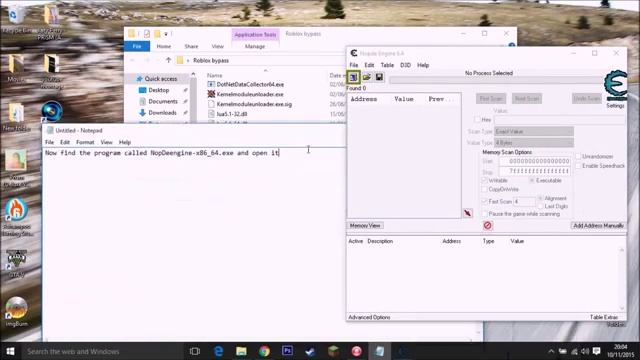640x360 pixels.
Task: Open the Memory View button
Action: (x=365, y=226)
